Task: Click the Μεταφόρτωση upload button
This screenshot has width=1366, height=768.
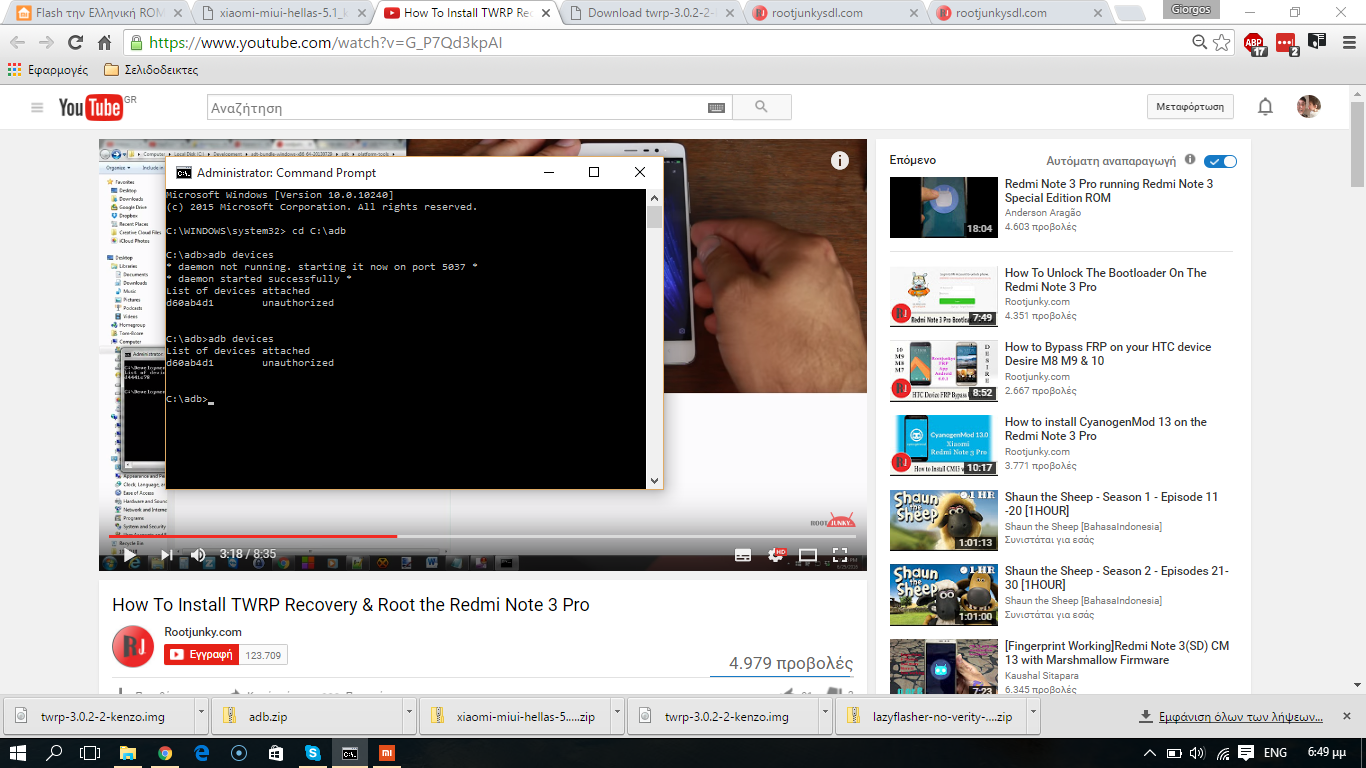Action: tap(1190, 107)
